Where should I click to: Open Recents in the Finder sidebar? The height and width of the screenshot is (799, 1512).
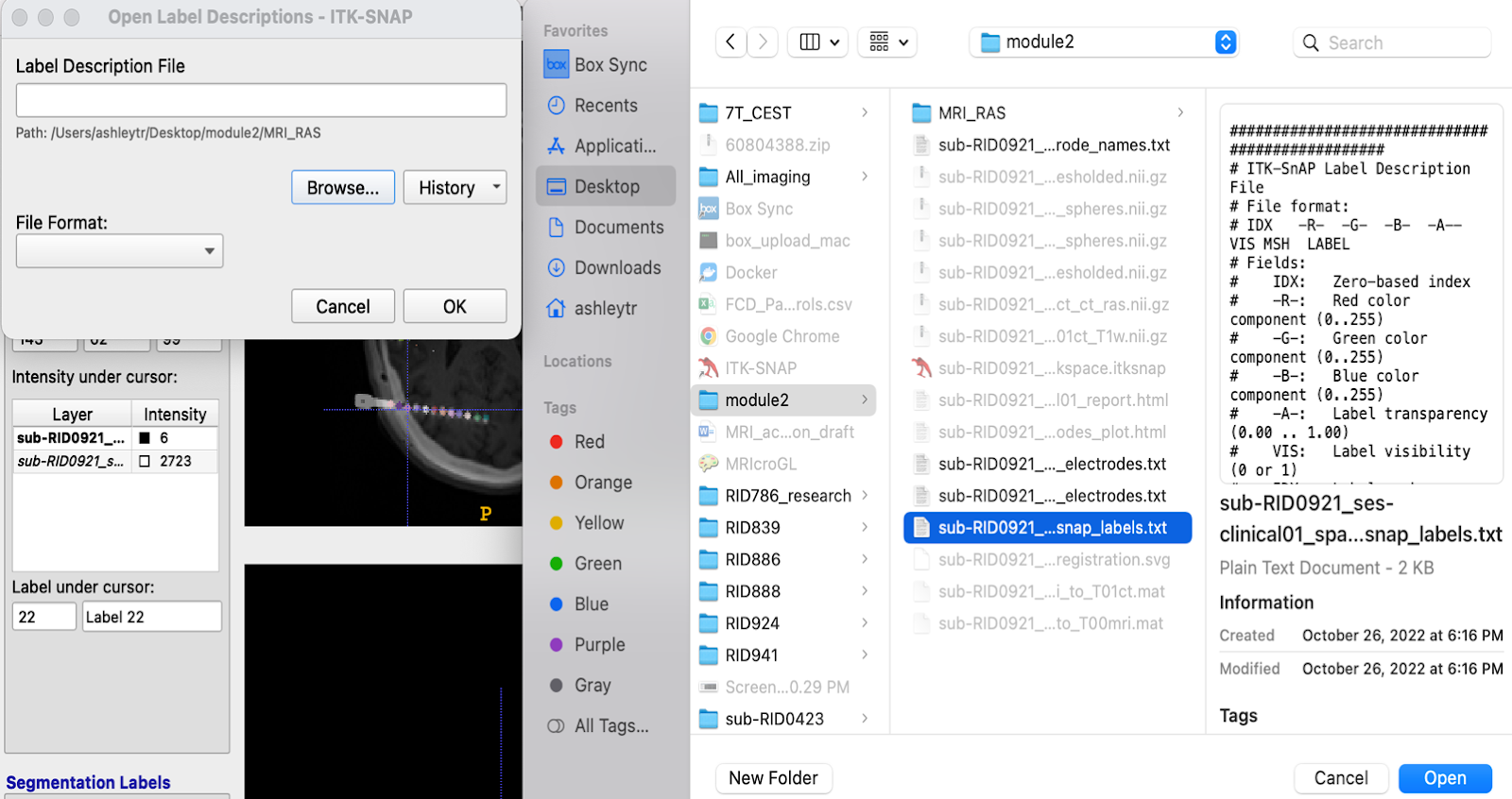pos(606,105)
